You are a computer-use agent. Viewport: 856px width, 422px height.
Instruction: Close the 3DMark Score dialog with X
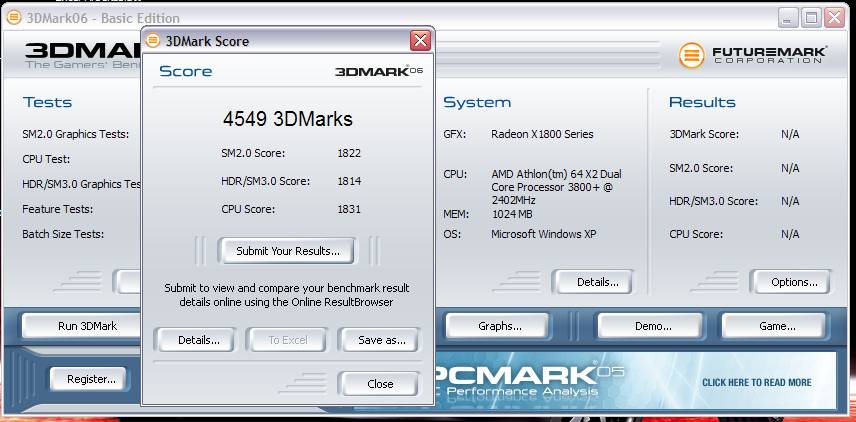[420, 40]
